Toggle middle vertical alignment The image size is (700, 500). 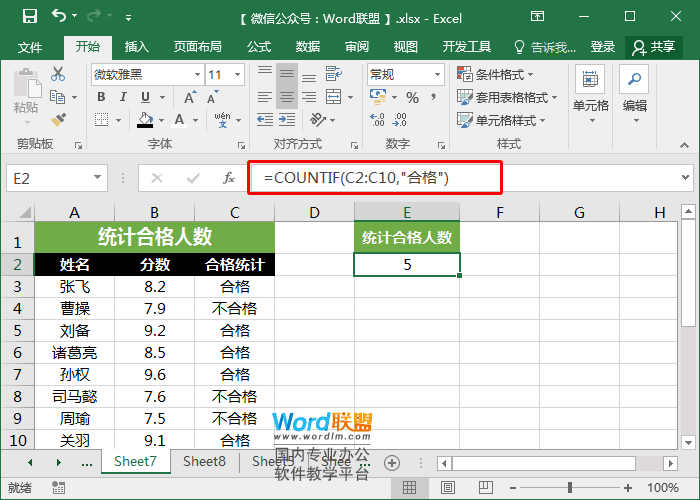click(x=287, y=74)
